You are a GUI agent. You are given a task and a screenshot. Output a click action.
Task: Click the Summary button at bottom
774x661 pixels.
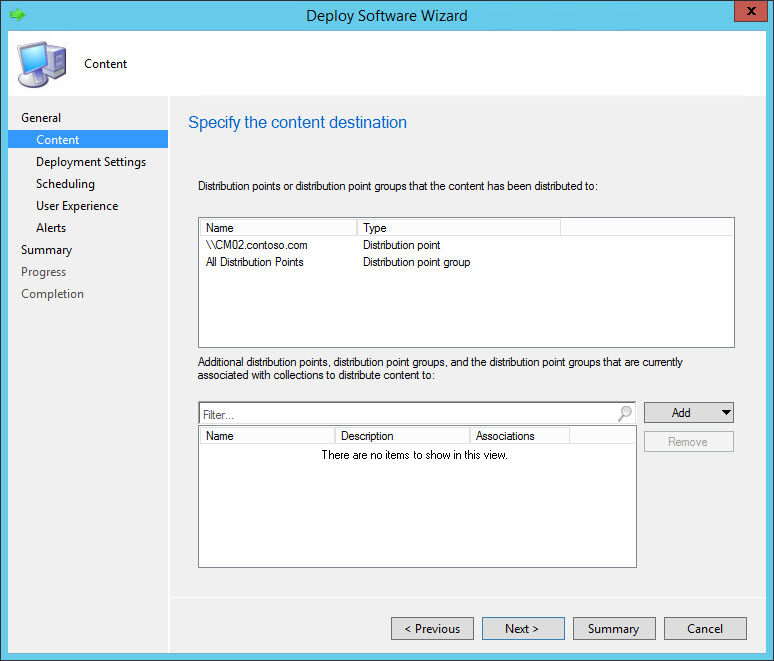click(x=613, y=628)
